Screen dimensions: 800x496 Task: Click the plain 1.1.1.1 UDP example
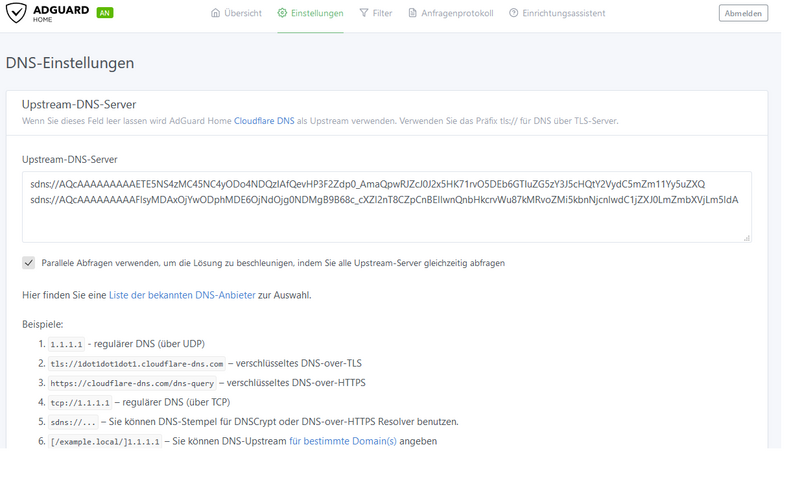pos(67,344)
